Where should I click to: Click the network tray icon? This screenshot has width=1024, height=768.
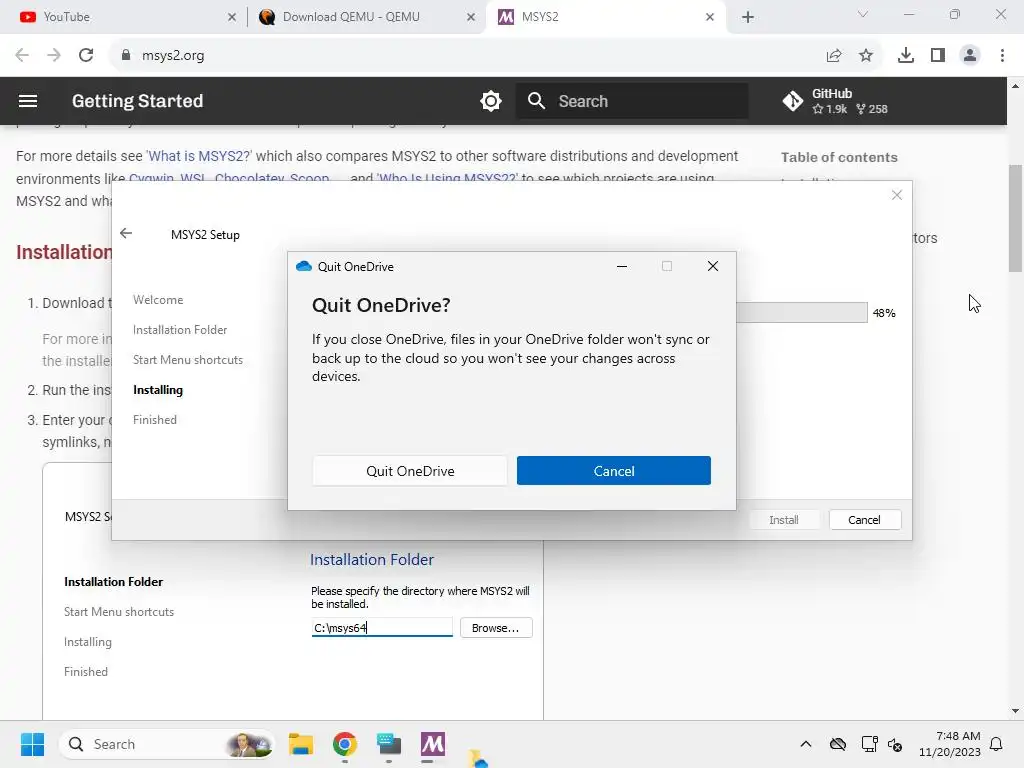click(x=869, y=744)
